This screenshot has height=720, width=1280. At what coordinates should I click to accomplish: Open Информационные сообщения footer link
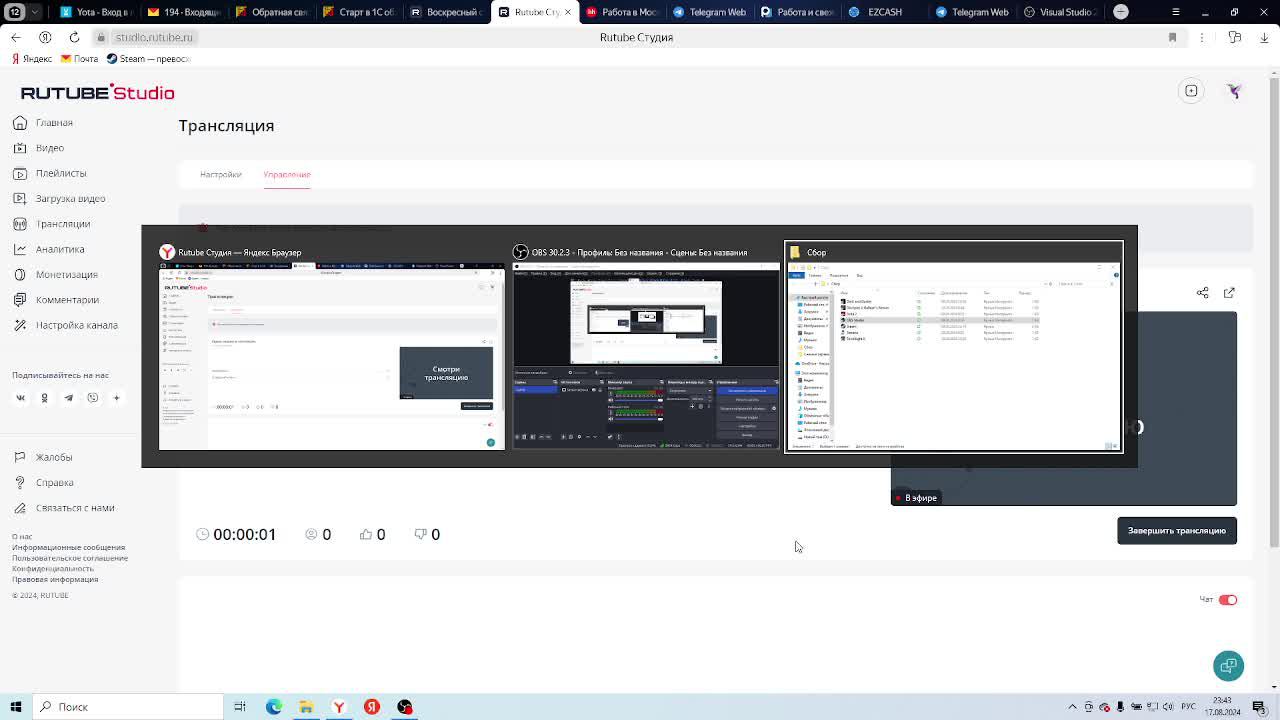69,548
